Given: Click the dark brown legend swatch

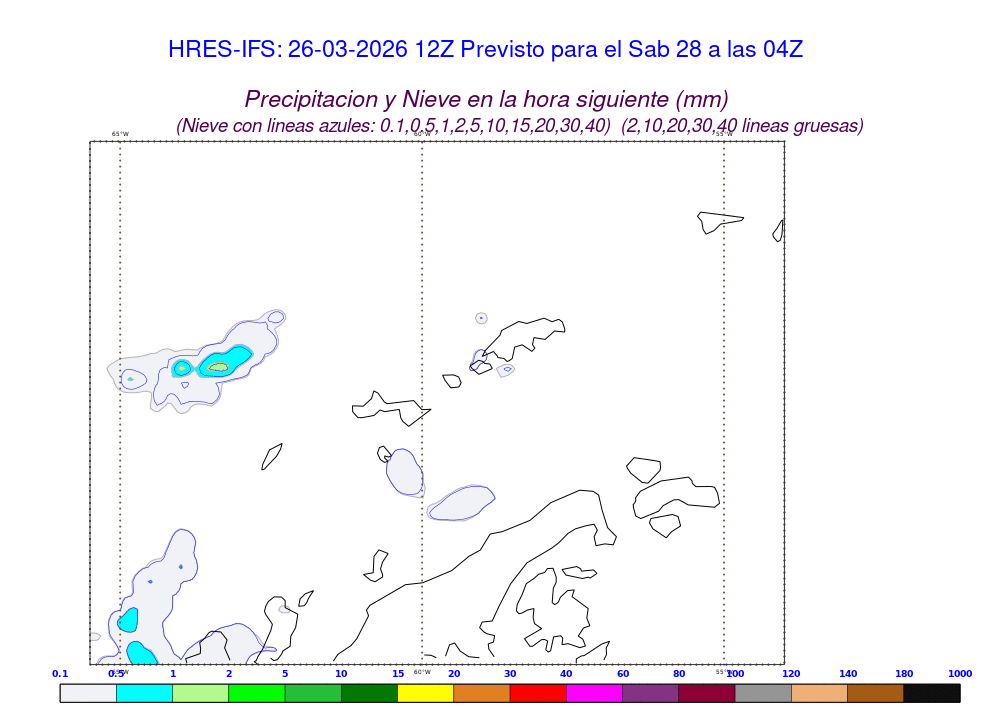Looking at the screenshot, I should [x=875, y=692].
